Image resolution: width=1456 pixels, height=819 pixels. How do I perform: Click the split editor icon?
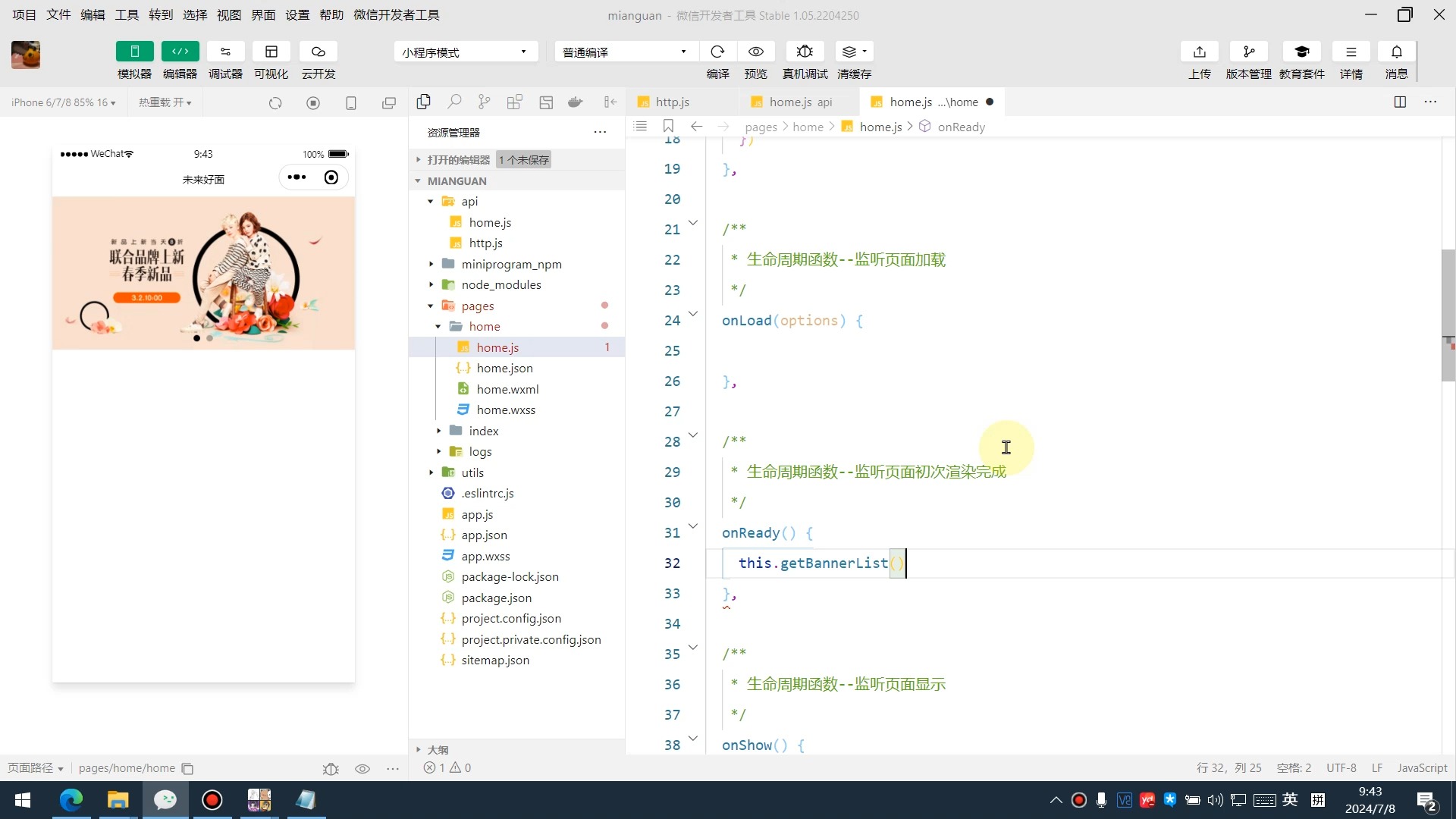pos(1400,102)
